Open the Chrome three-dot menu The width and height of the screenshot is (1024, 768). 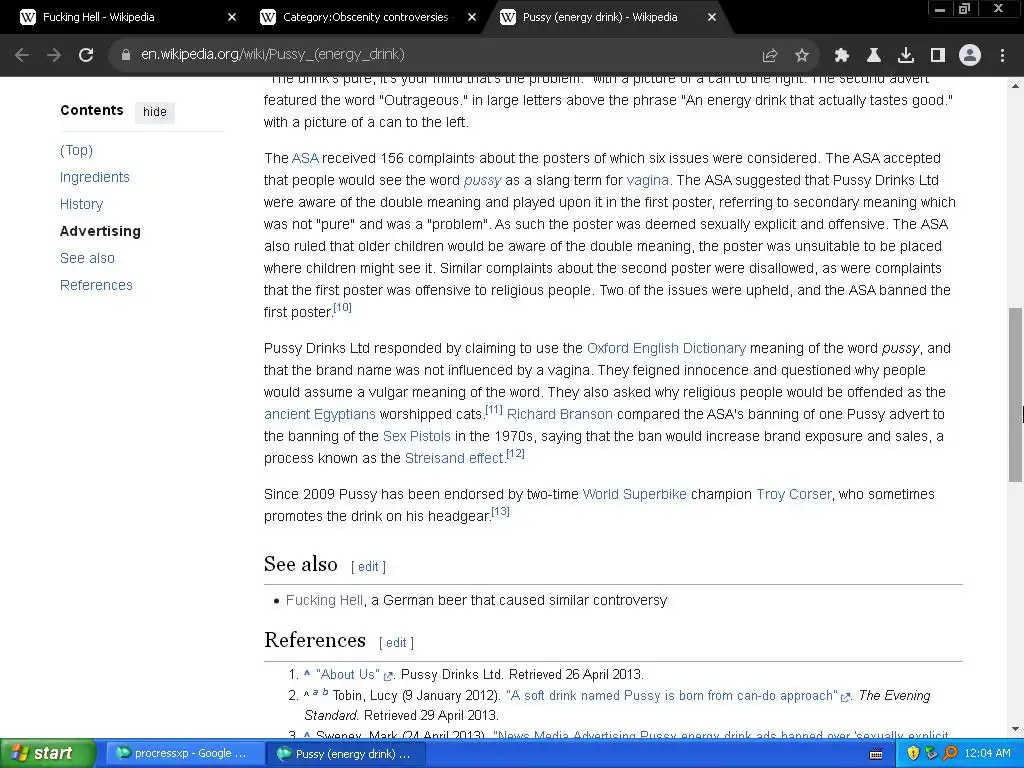1002,55
